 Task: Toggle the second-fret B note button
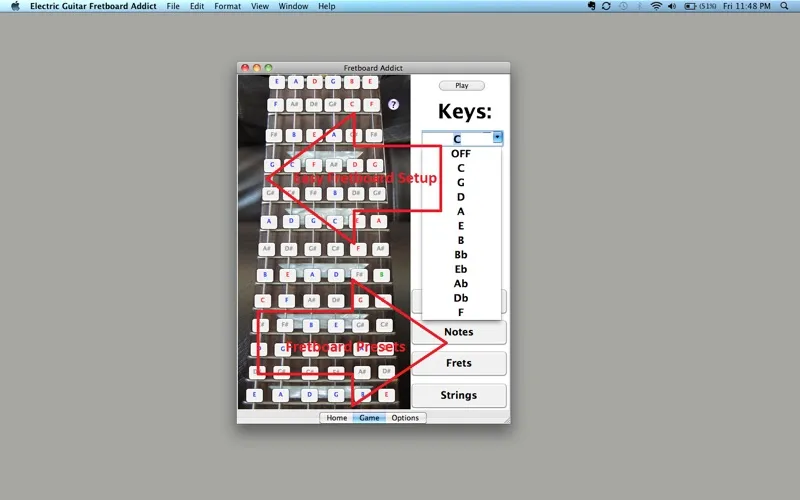pos(293,135)
